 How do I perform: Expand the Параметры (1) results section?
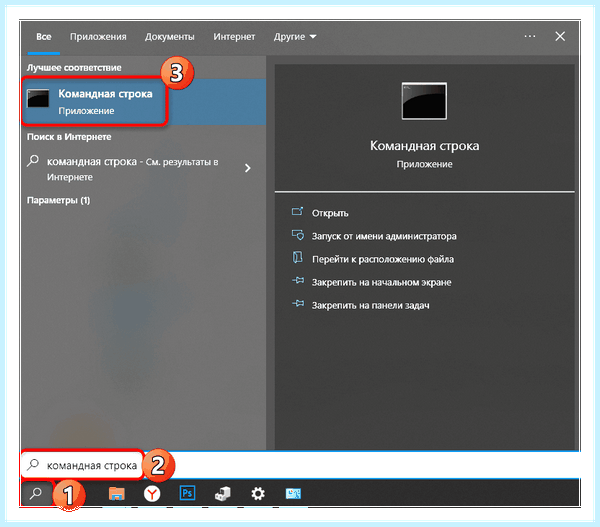(59, 200)
